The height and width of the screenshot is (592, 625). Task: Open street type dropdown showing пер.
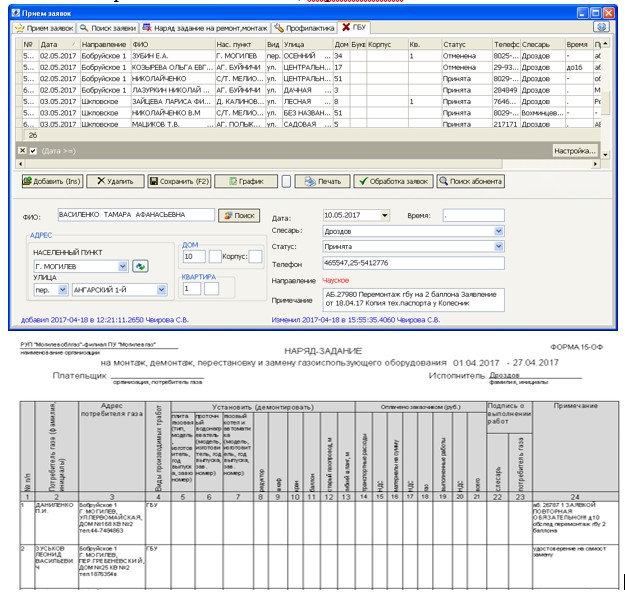click(63, 290)
